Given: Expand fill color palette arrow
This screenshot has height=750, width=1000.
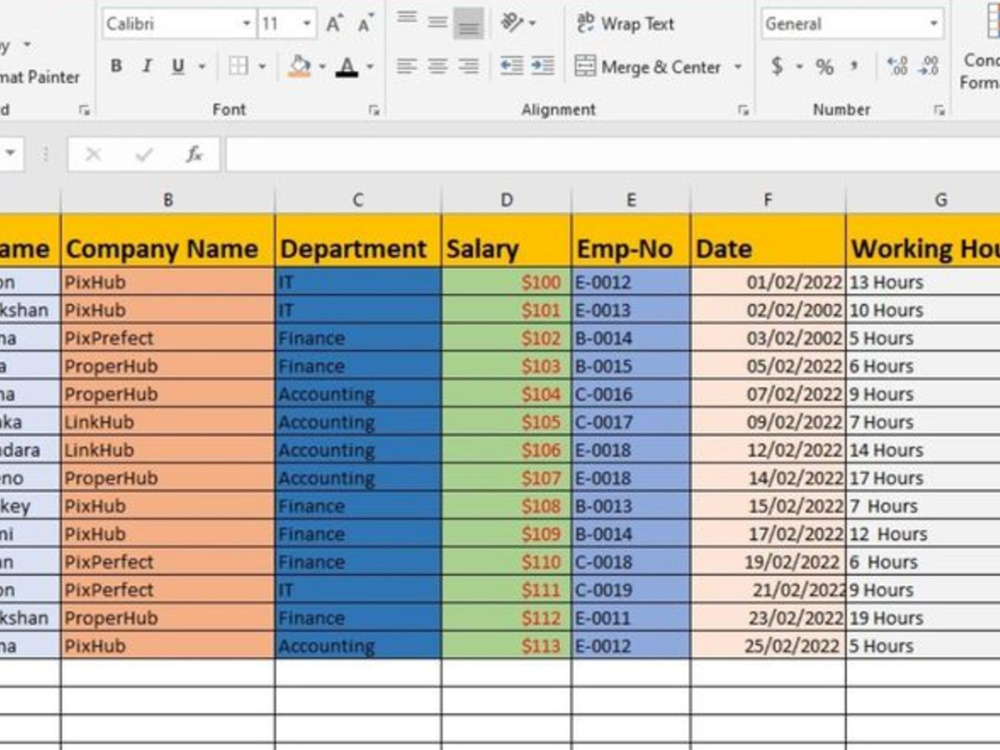Looking at the screenshot, I should pyautogui.click(x=322, y=66).
